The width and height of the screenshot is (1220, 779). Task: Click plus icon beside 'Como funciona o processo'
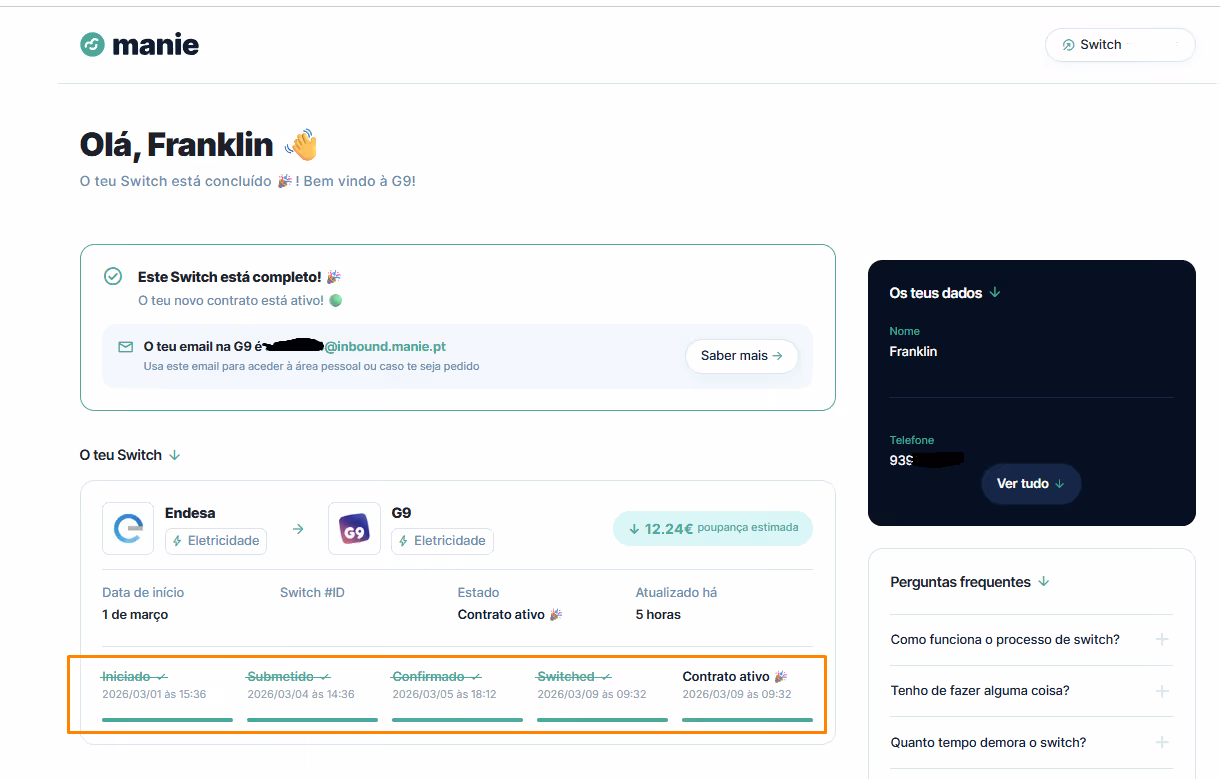point(1162,640)
